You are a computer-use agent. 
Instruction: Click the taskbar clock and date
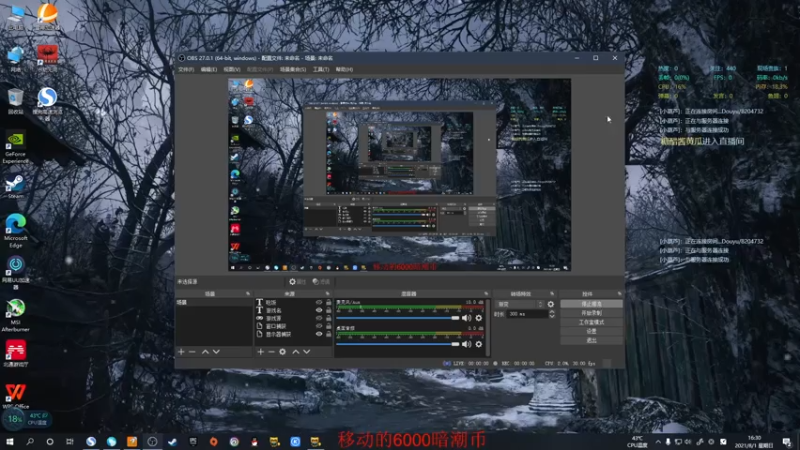(754, 442)
